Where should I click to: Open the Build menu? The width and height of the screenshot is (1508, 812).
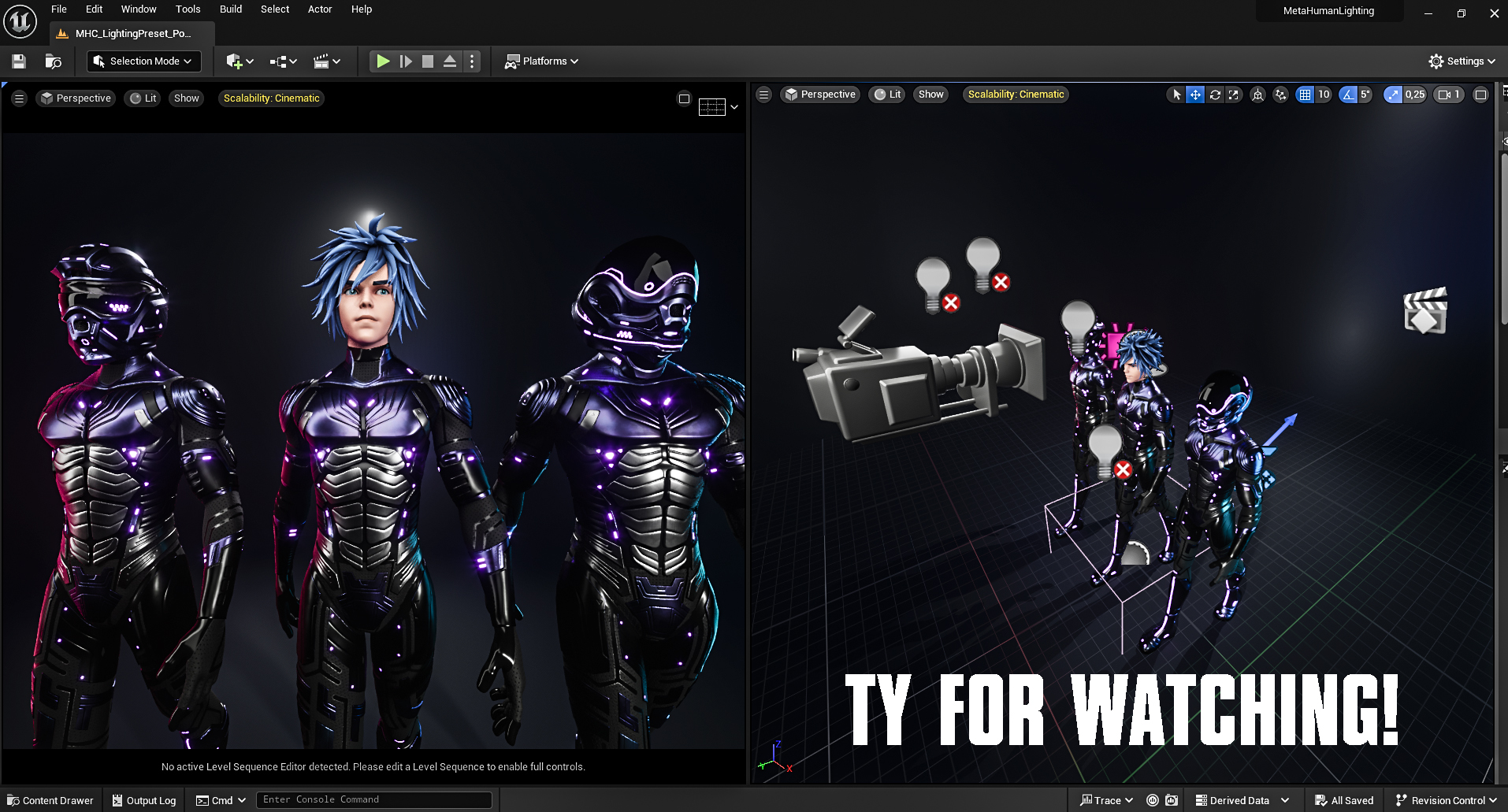coord(230,9)
